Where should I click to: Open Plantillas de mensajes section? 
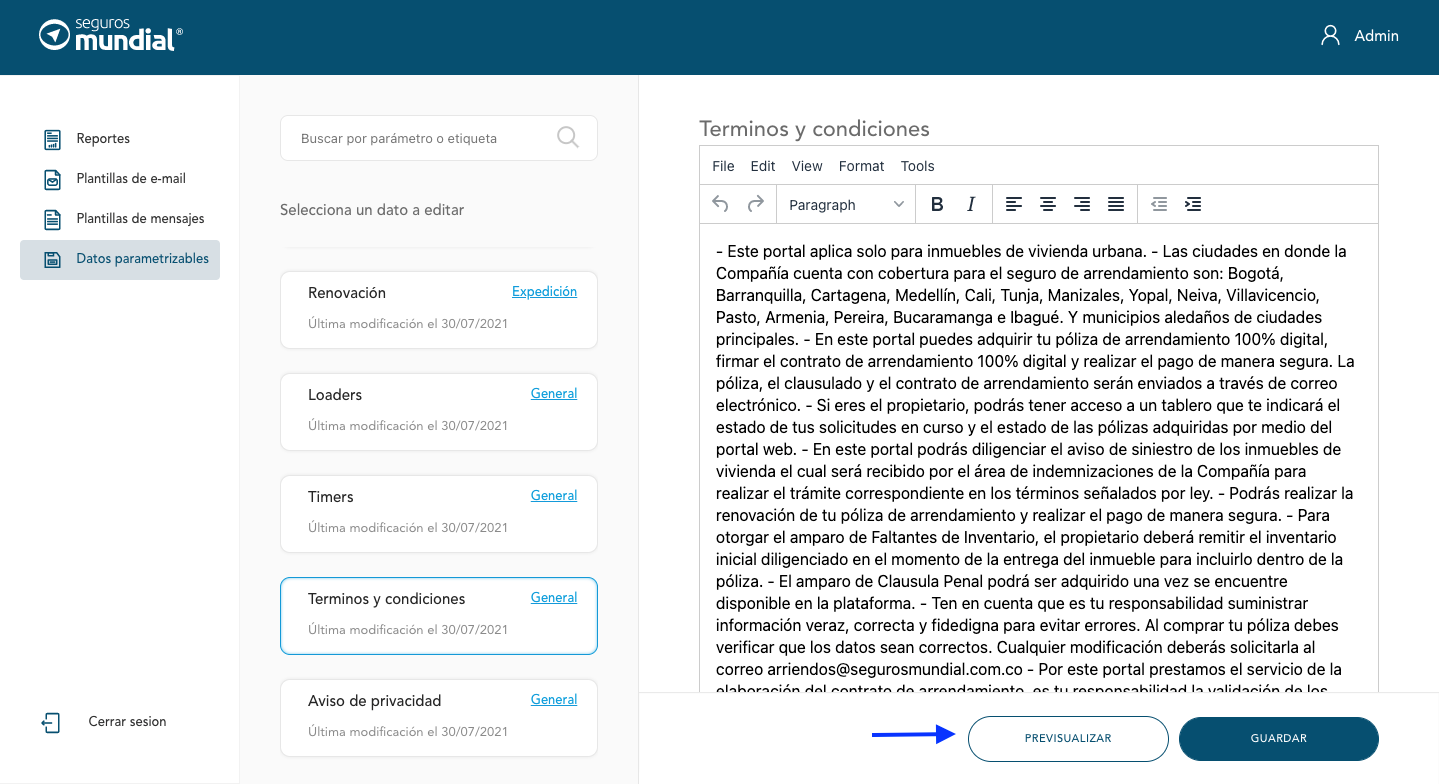coord(140,219)
